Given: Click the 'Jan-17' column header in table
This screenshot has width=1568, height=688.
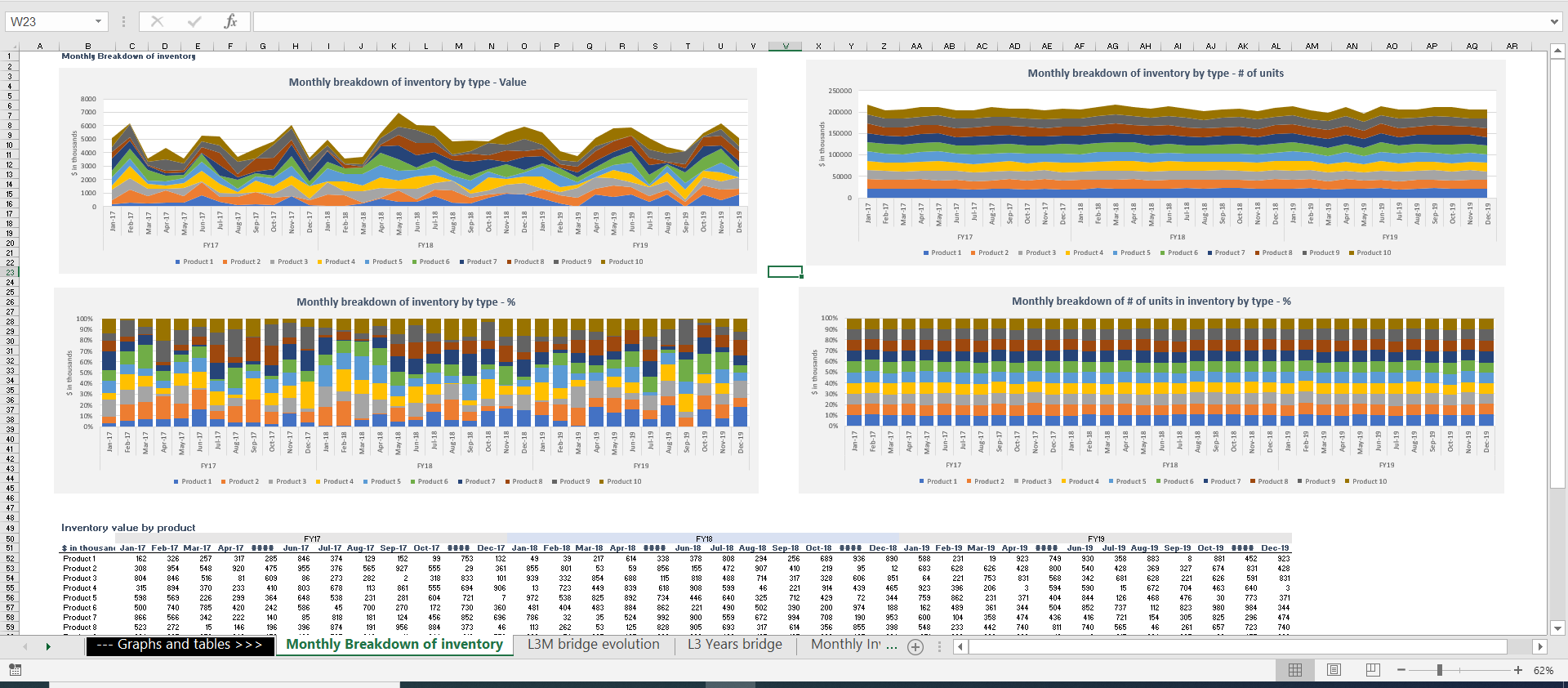Looking at the screenshot, I should (x=132, y=548).
